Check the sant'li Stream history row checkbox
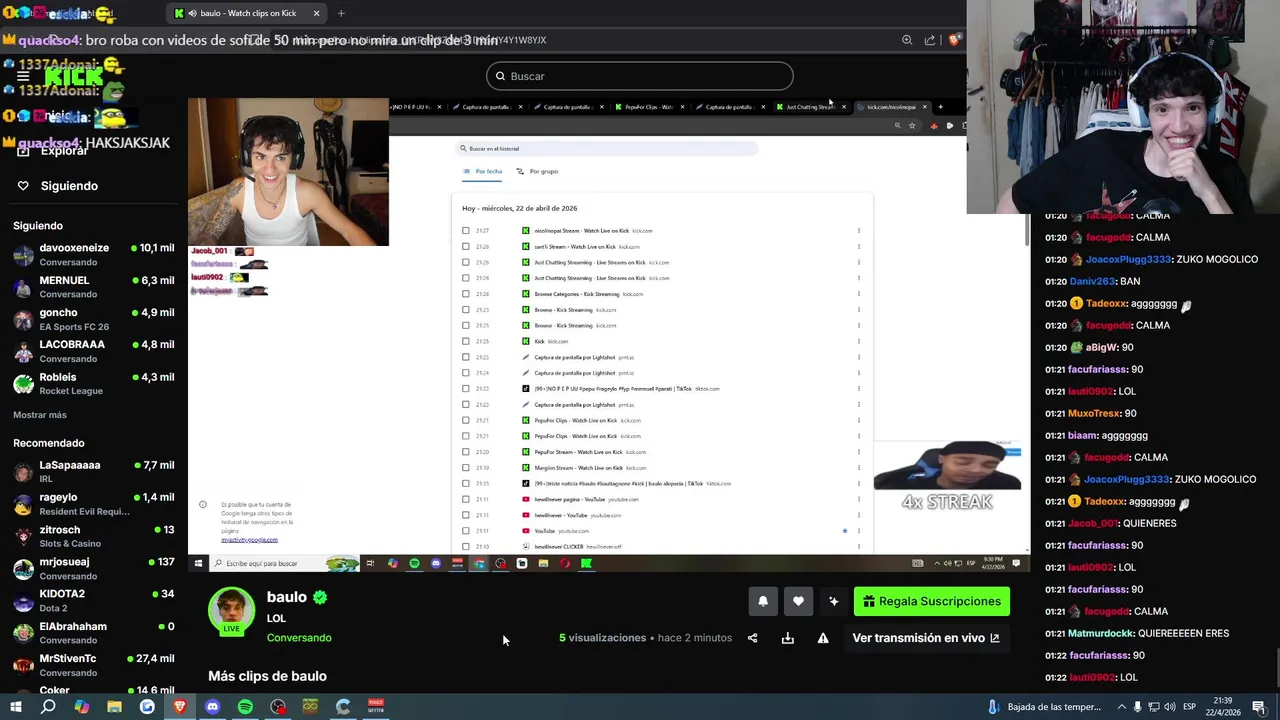1280x720 pixels. pos(466,246)
